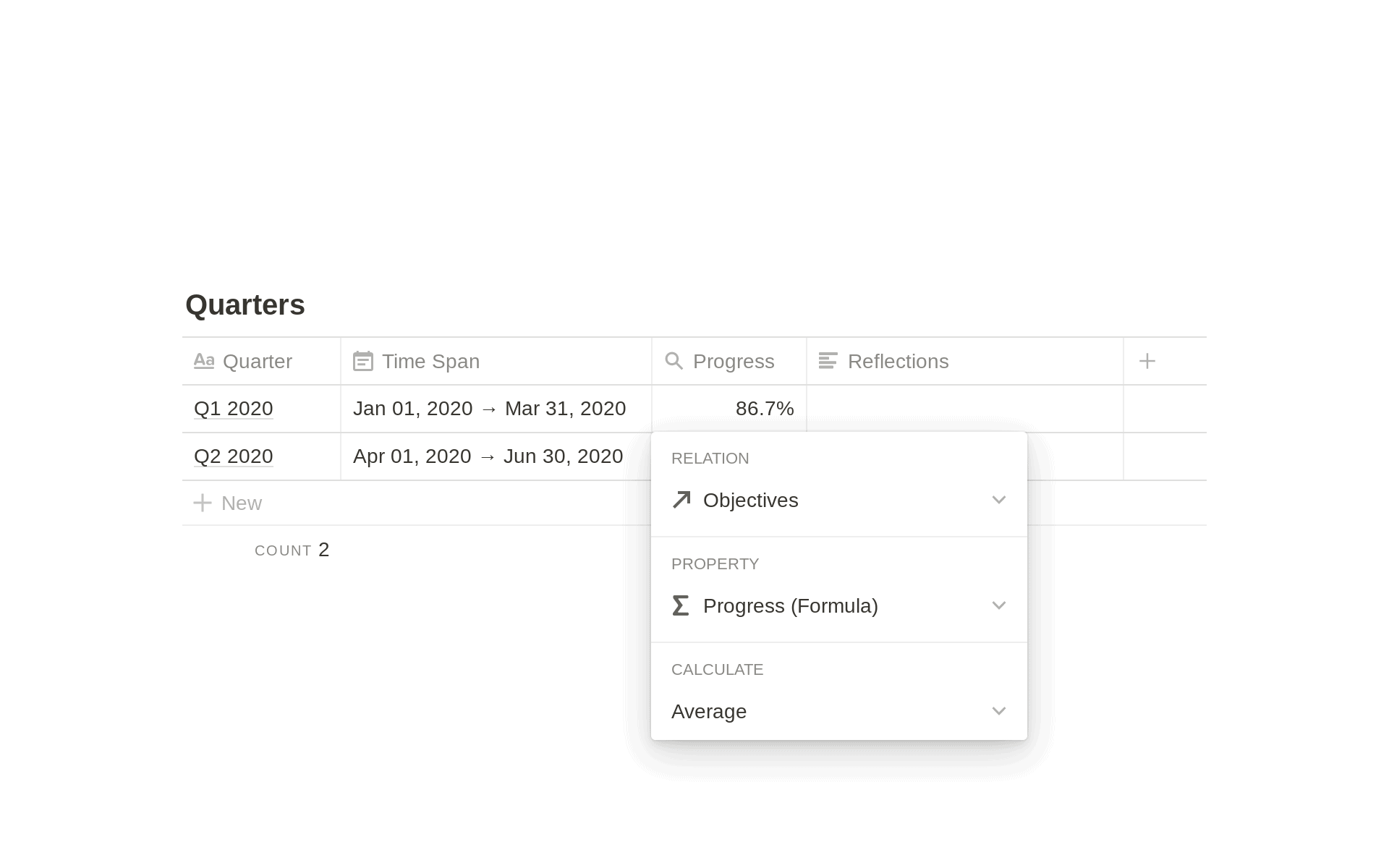Open the Average calculate dropdown
Image resolution: width=1389 pixels, height=868 pixels.
pyautogui.click(x=999, y=711)
